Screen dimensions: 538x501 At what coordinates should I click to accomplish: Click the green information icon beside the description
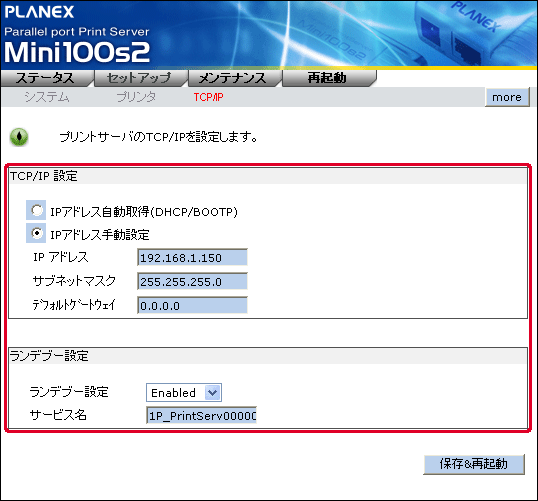coord(19,137)
